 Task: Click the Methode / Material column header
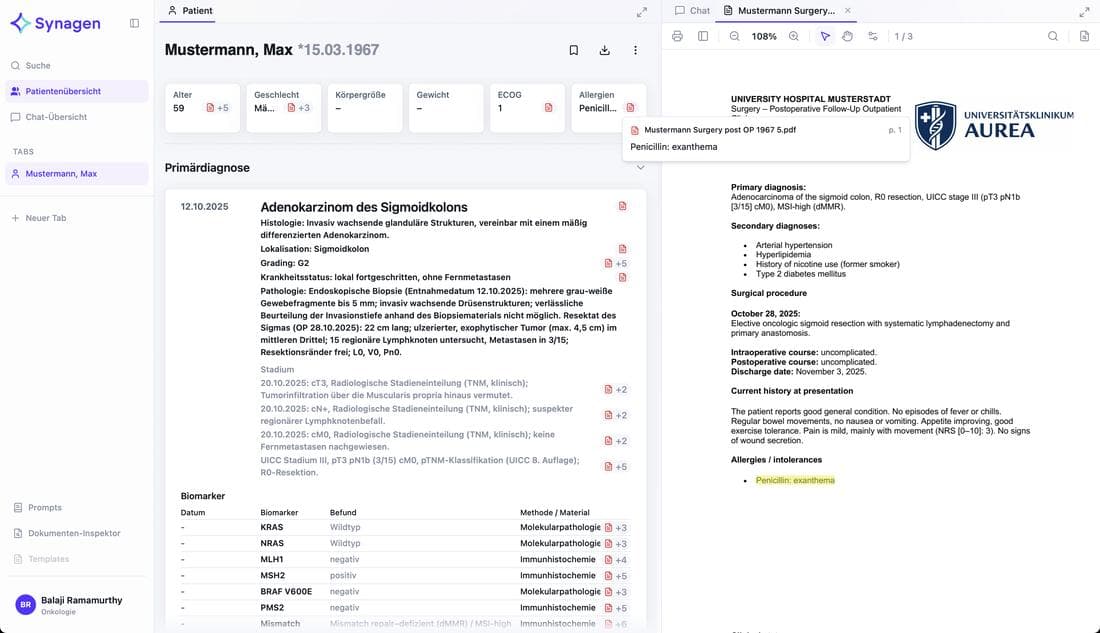(555, 513)
